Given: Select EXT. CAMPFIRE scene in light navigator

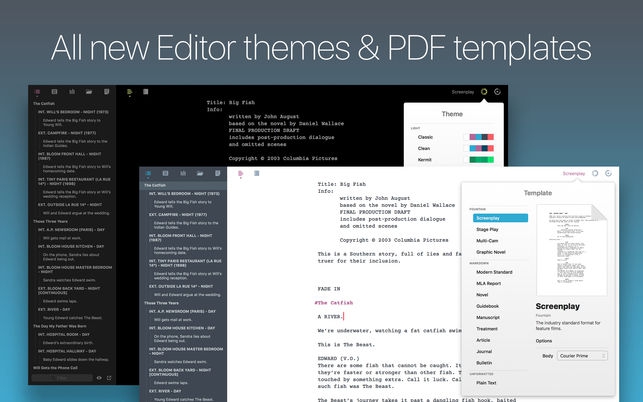Looking at the screenshot, I should click(178, 215).
